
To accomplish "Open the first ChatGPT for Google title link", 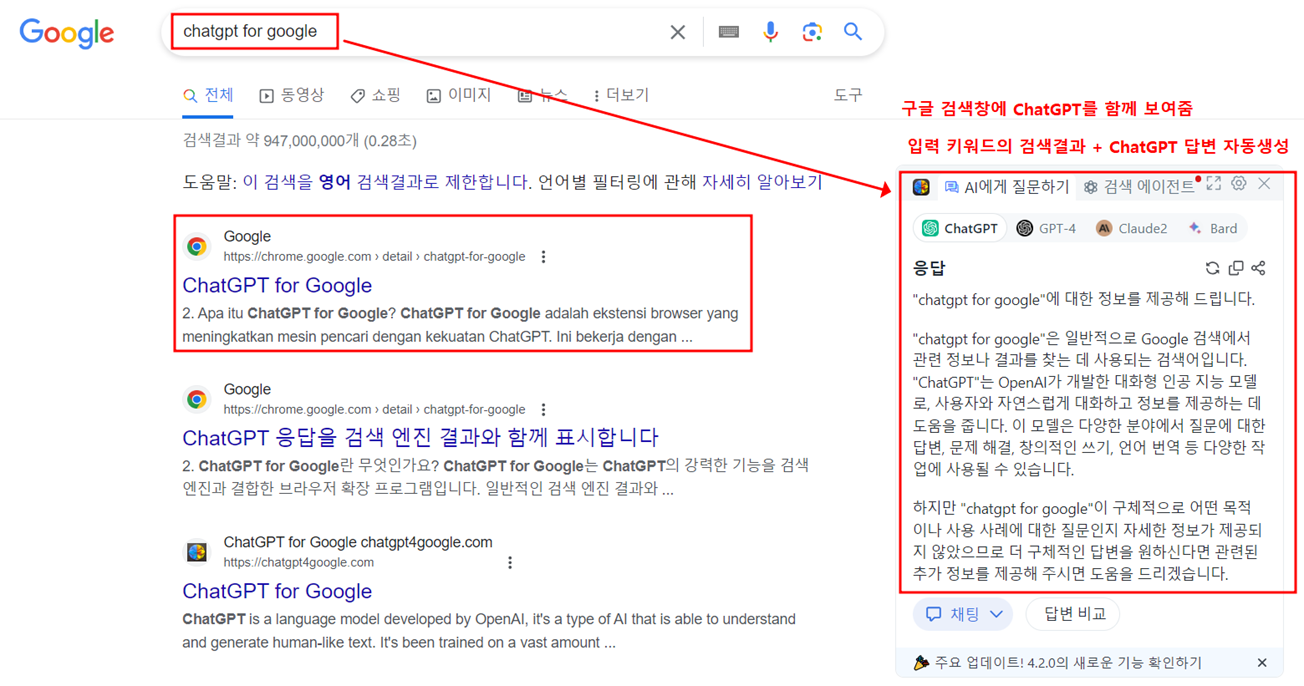I will point(277,285).
